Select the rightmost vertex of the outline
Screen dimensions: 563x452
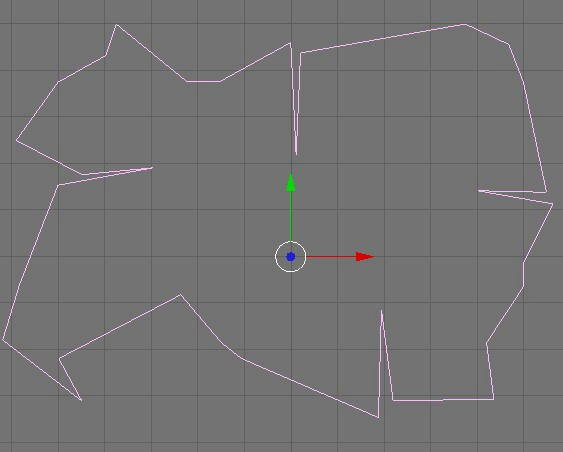552,204
